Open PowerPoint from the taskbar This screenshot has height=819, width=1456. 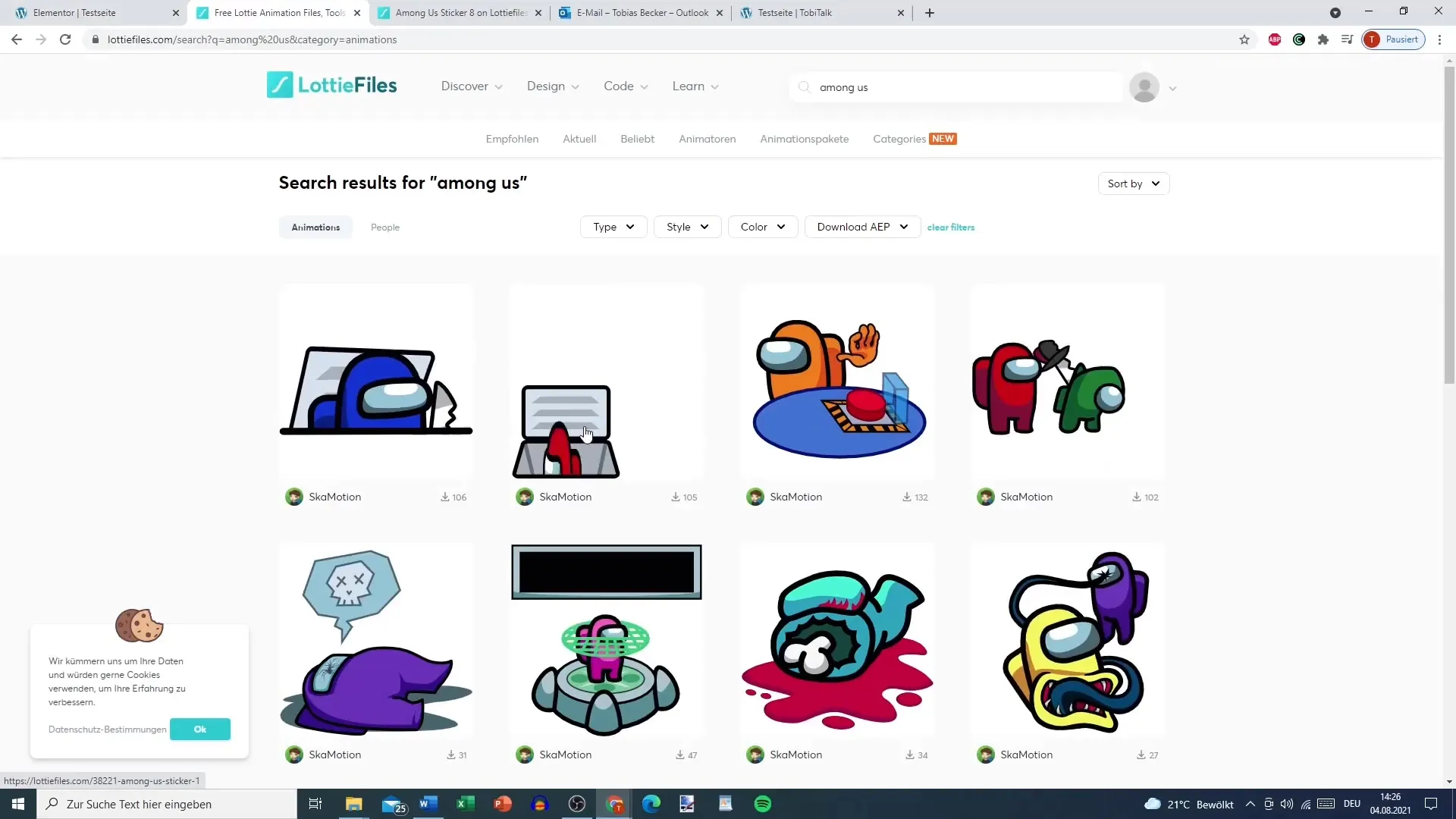coord(502,804)
